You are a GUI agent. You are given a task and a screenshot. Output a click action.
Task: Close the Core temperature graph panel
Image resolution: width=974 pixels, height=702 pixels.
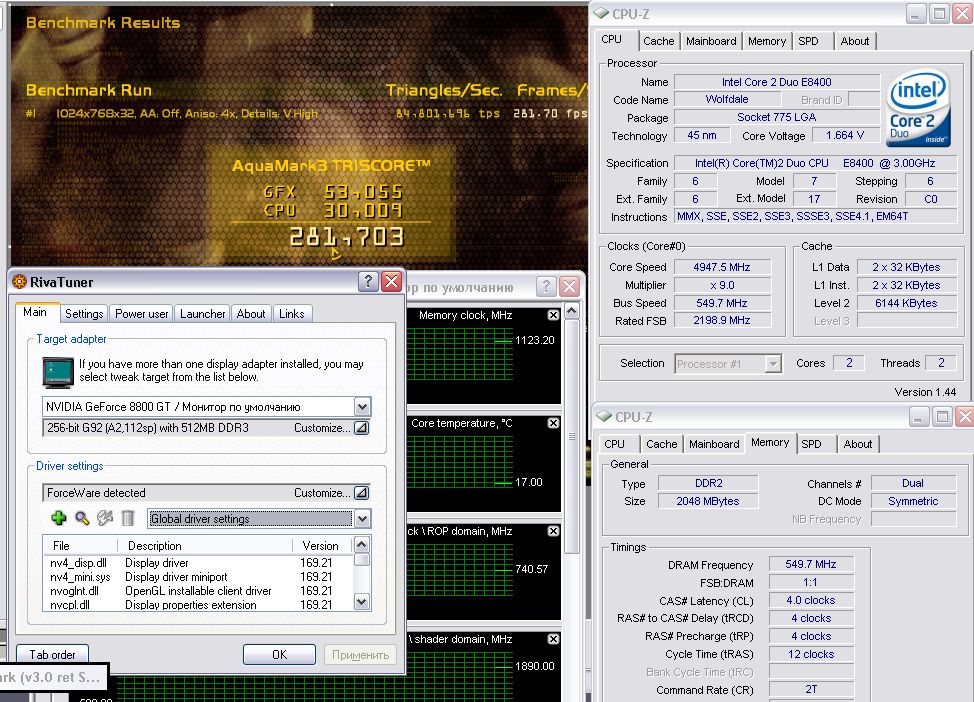(553, 423)
